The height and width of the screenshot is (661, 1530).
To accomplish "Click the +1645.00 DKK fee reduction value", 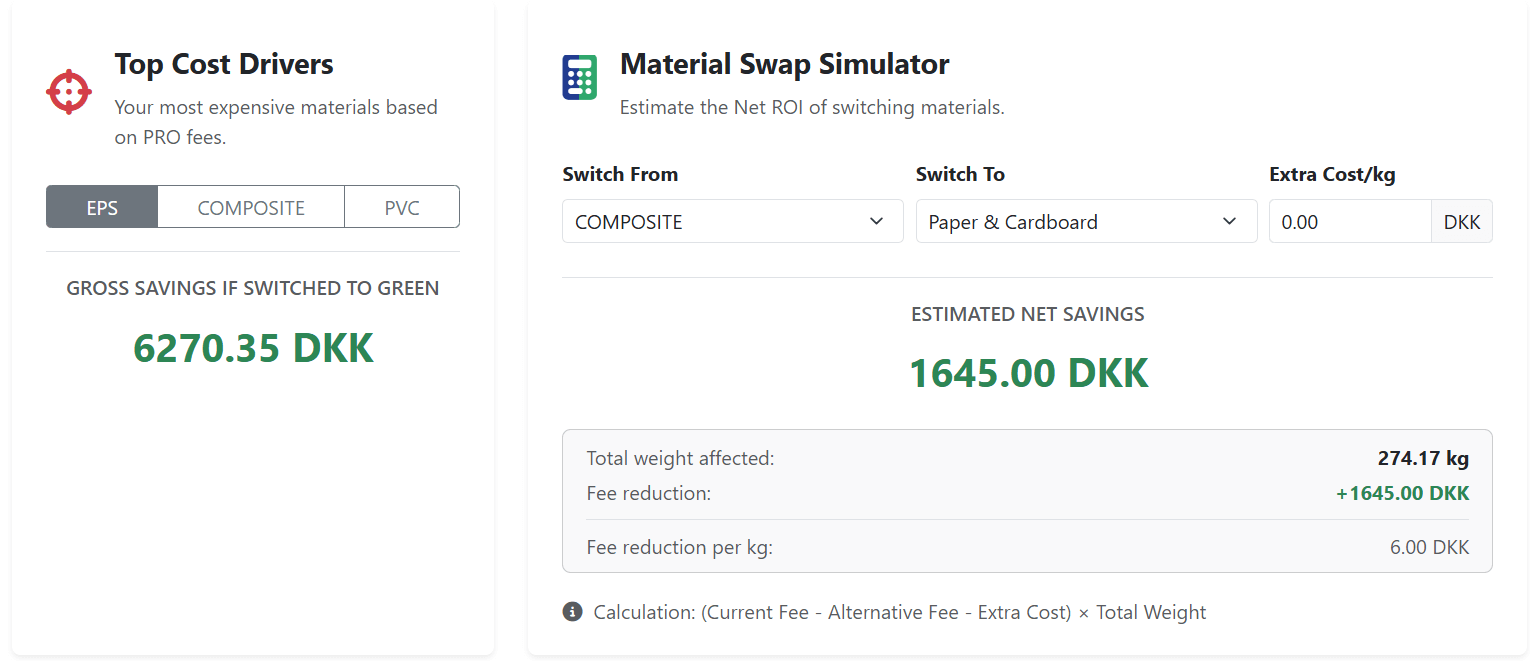I will pyautogui.click(x=1402, y=493).
